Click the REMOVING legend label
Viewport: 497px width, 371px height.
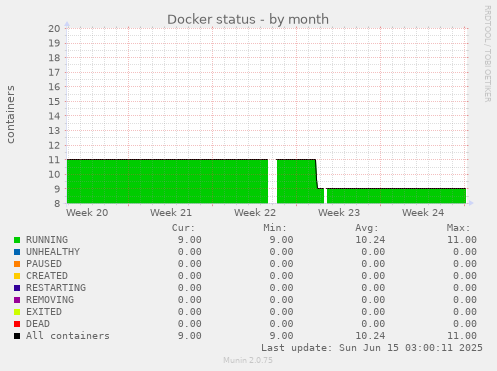(50, 300)
